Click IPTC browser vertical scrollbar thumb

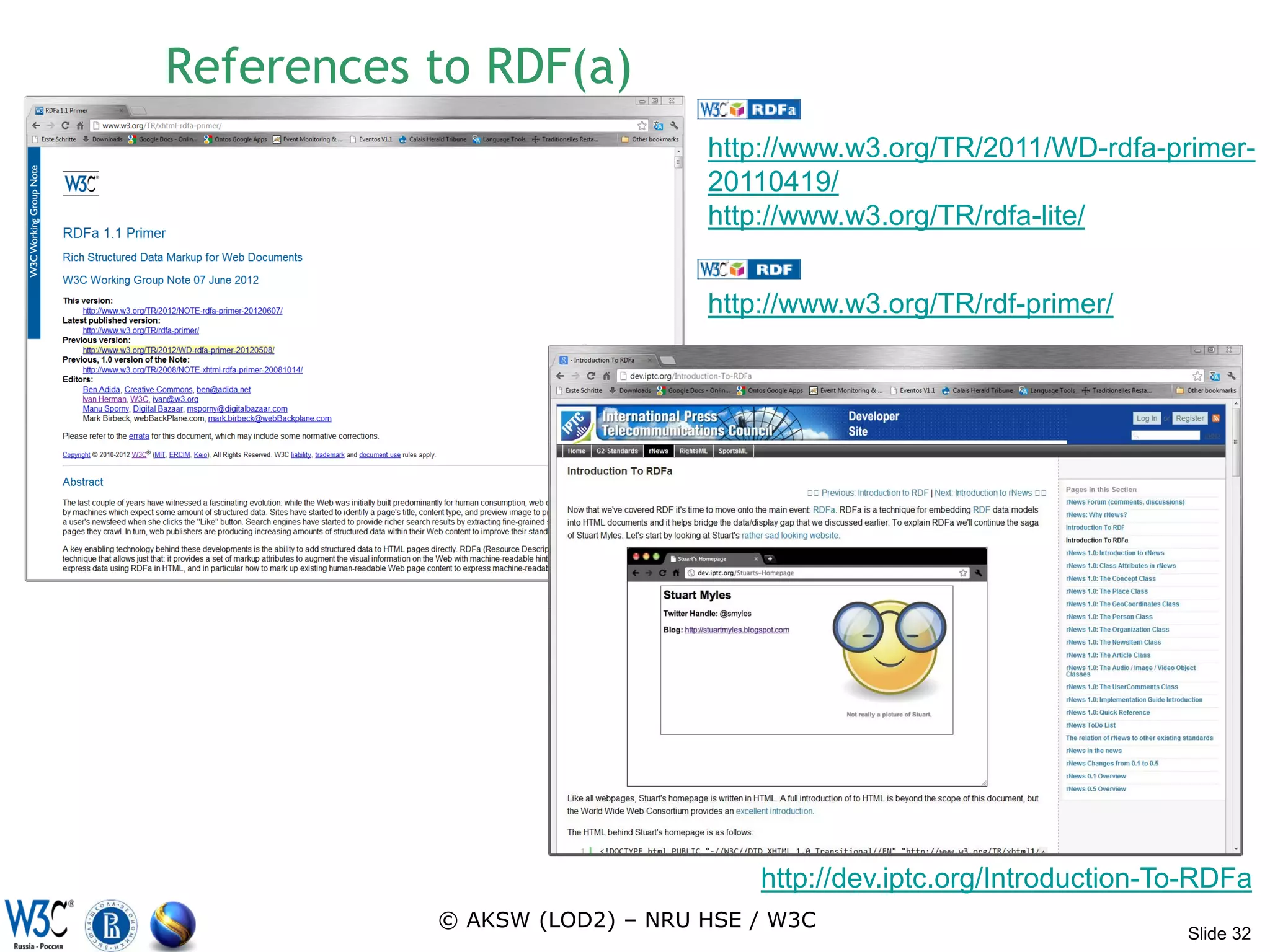1235,441
